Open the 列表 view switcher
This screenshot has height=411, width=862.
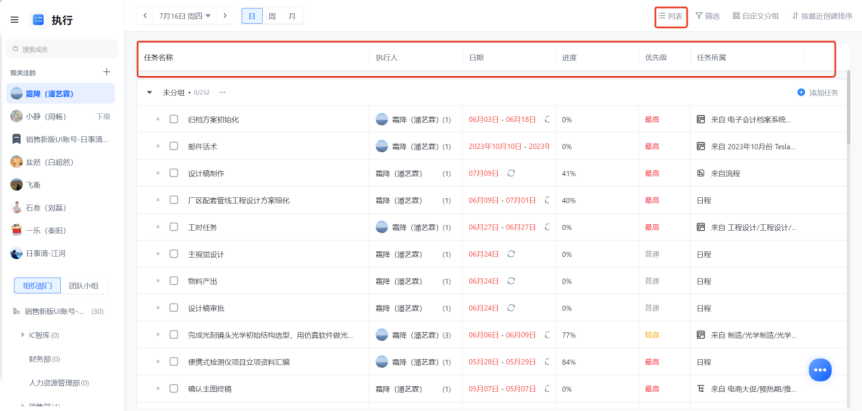tap(671, 16)
